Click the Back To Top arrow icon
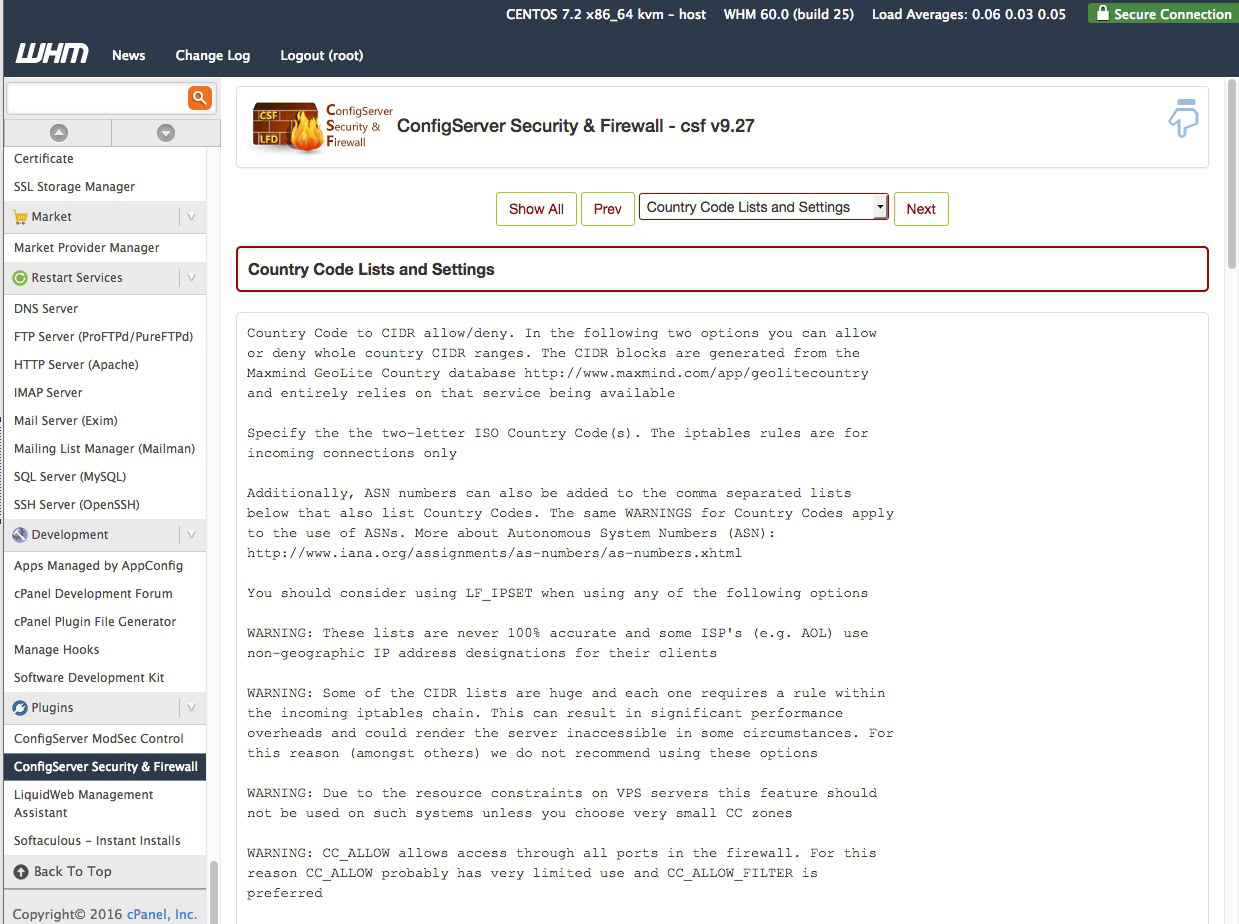1239x924 pixels. click(21, 871)
